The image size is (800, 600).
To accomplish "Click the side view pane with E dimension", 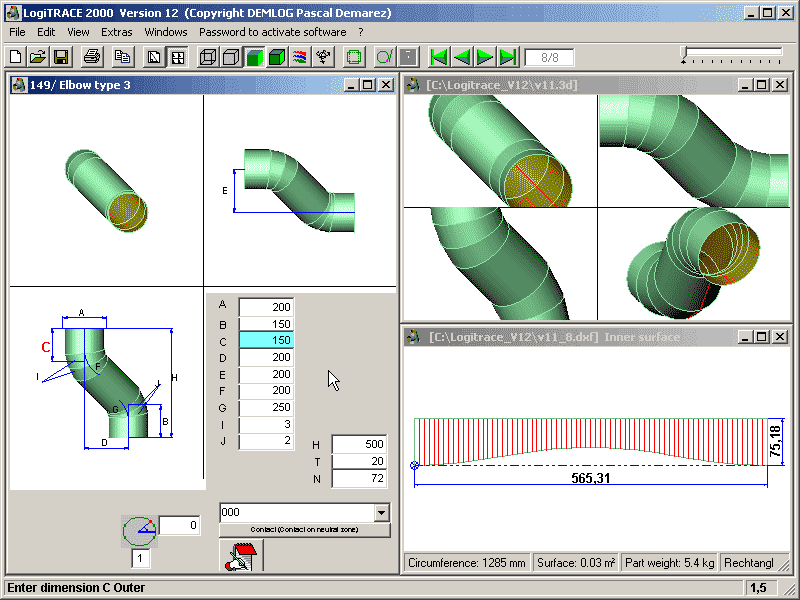I will [x=300, y=190].
